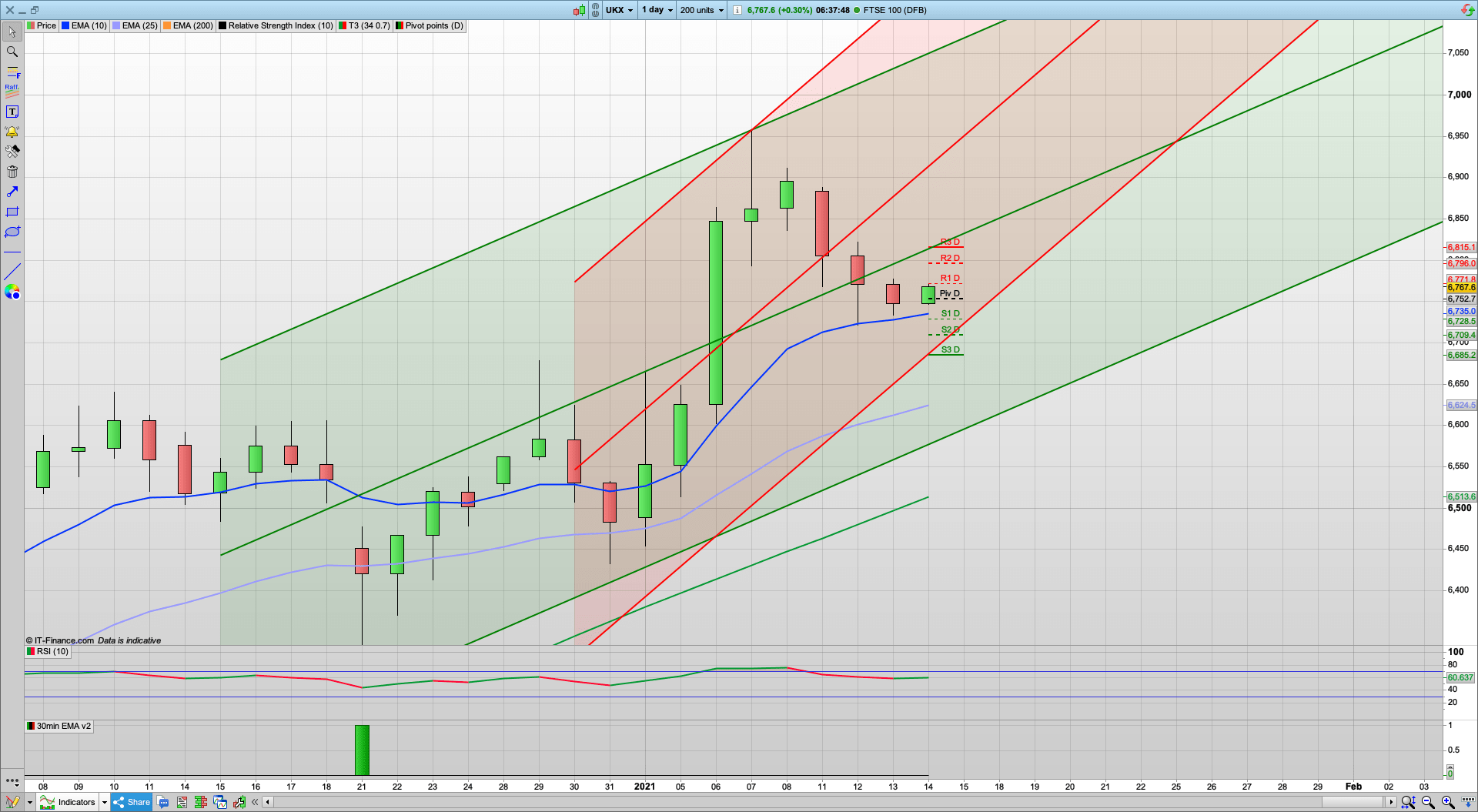The width and height of the screenshot is (1478, 812).
Task: Toggle the EMA (10) legend item
Action: click(x=84, y=25)
